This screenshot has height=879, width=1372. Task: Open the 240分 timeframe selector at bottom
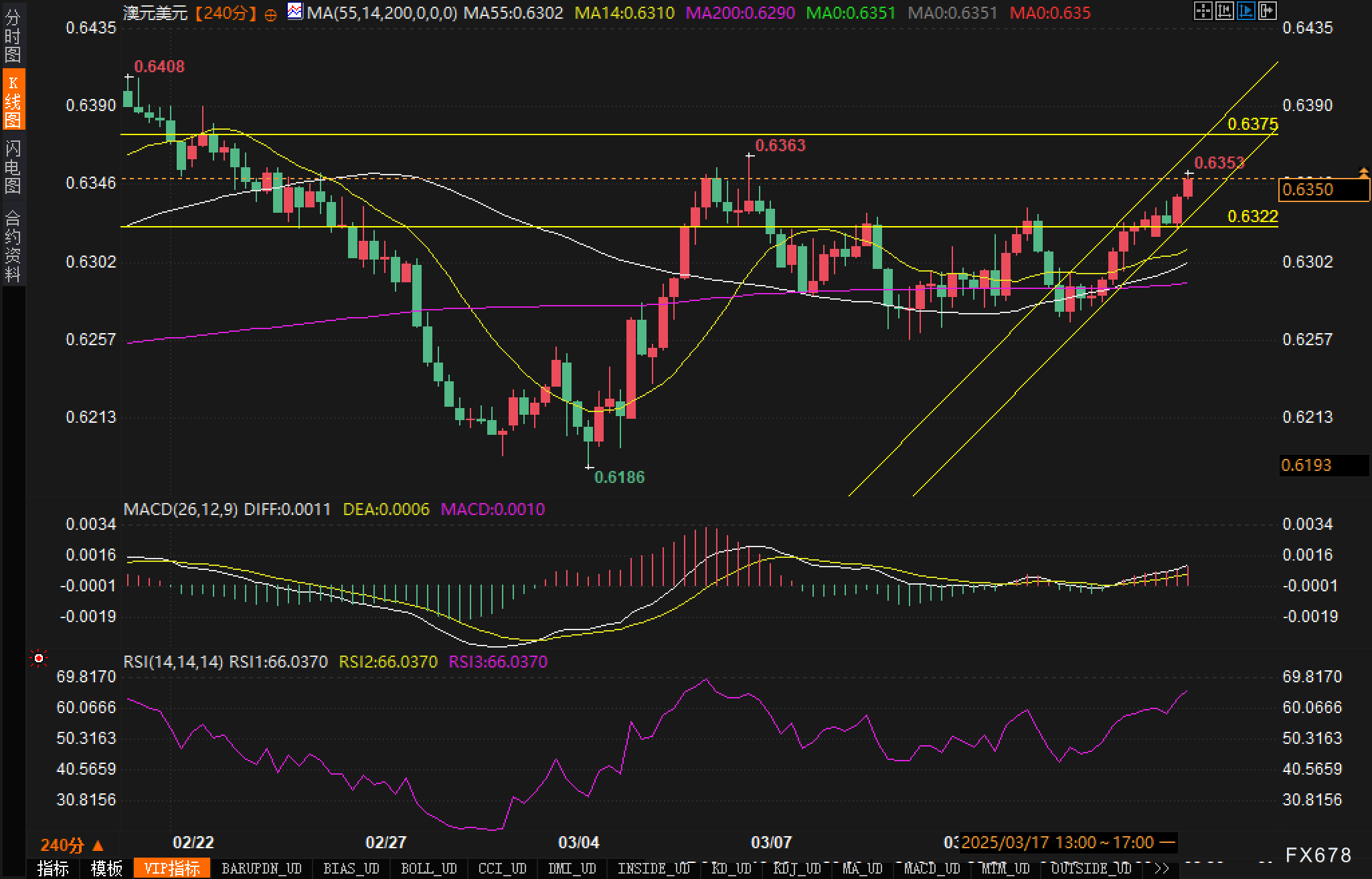[x=72, y=845]
